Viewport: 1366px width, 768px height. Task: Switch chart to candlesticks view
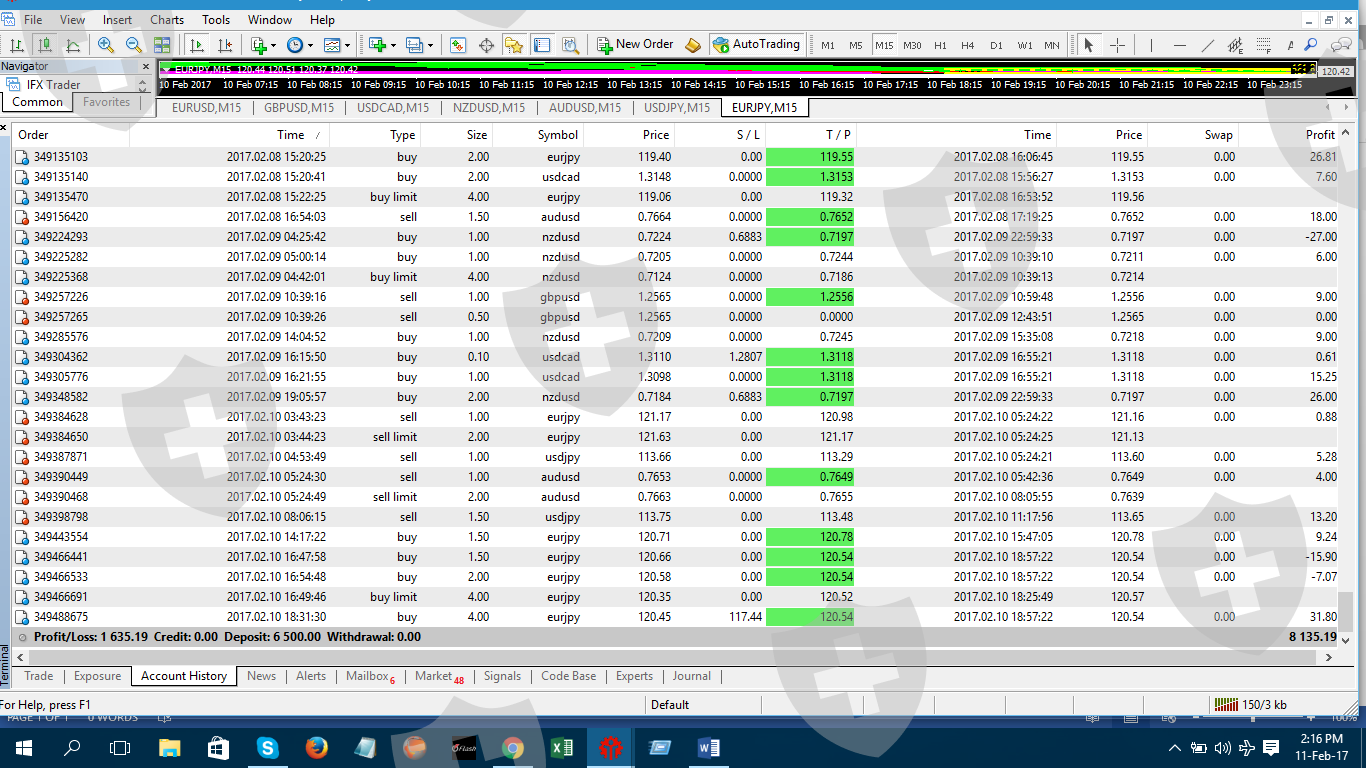tap(45, 45)
